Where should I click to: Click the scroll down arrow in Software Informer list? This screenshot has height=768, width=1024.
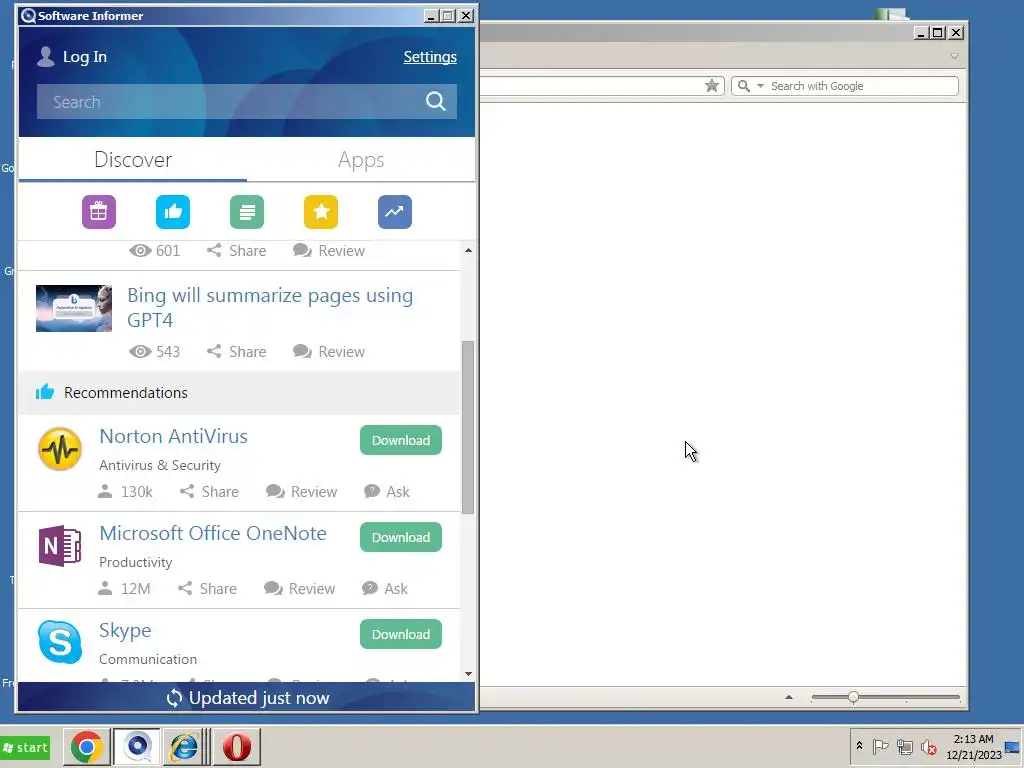click(468, 674)
